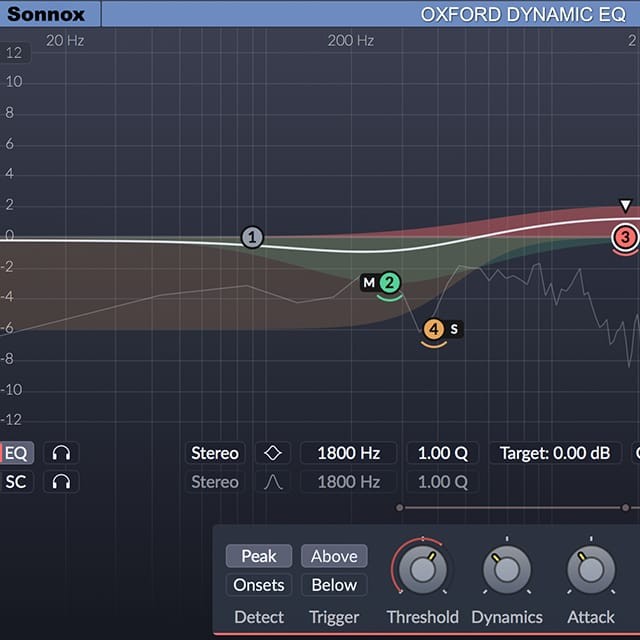
Task: Select orange band 4 node
Action: pos(434,329)
